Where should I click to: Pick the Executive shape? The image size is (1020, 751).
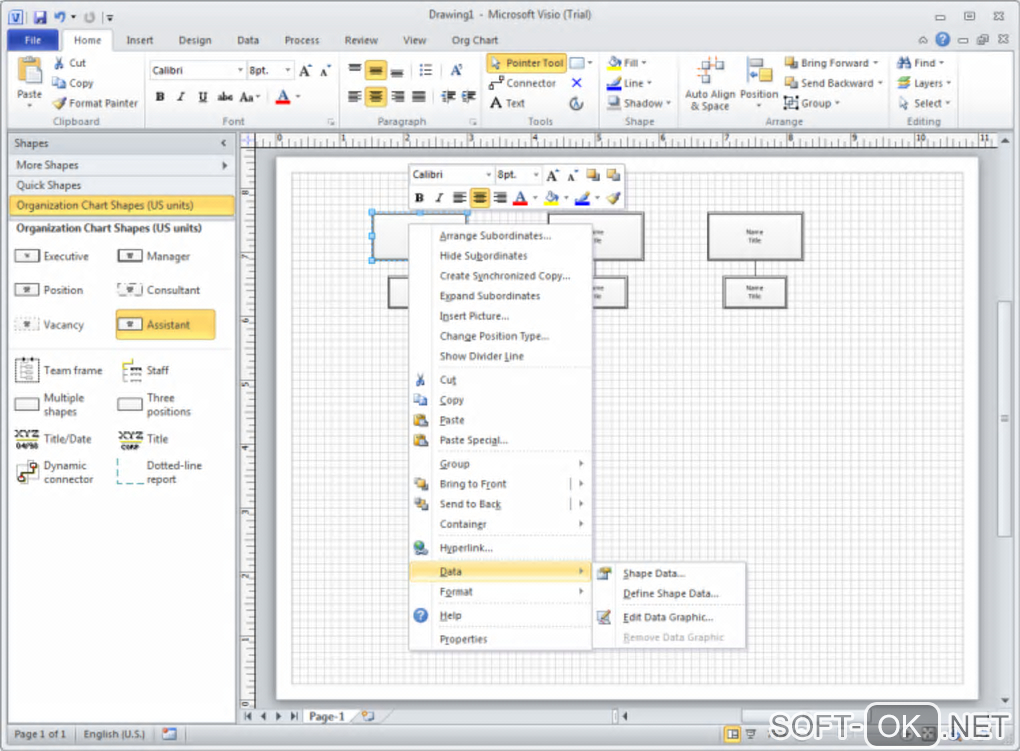pyautogui.click(x=52, y=257)
